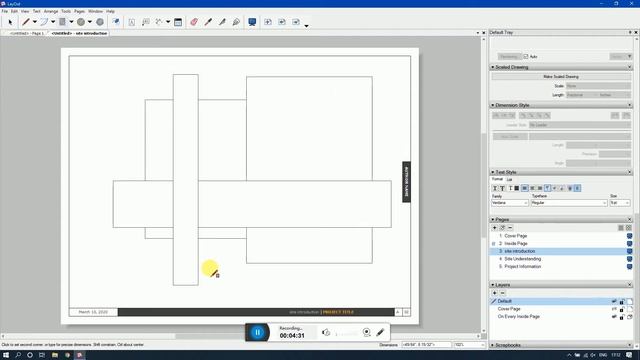This screenshot has height=360, width=640.
Task: Start Presentation with the monitor icon
Action: pyautogui.click(x=252, y=22)
